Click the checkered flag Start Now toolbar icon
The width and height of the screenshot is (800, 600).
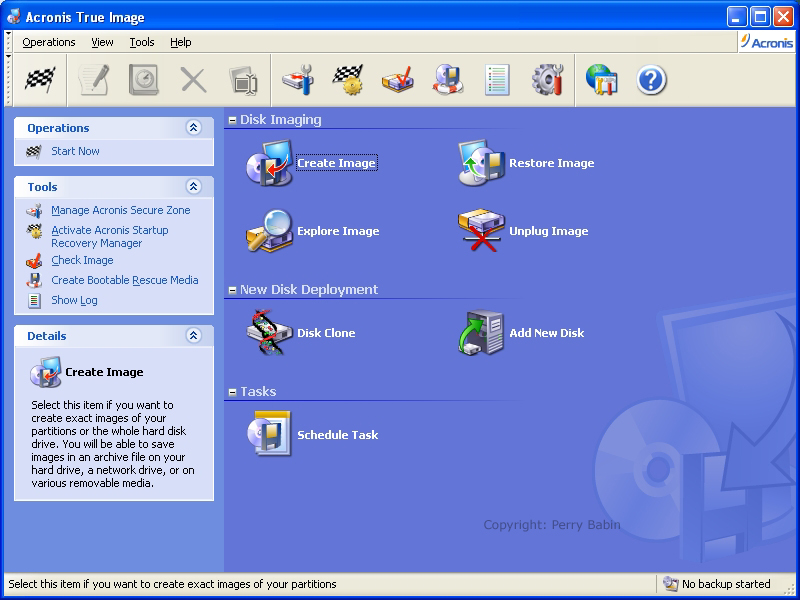tap(40, 80)
